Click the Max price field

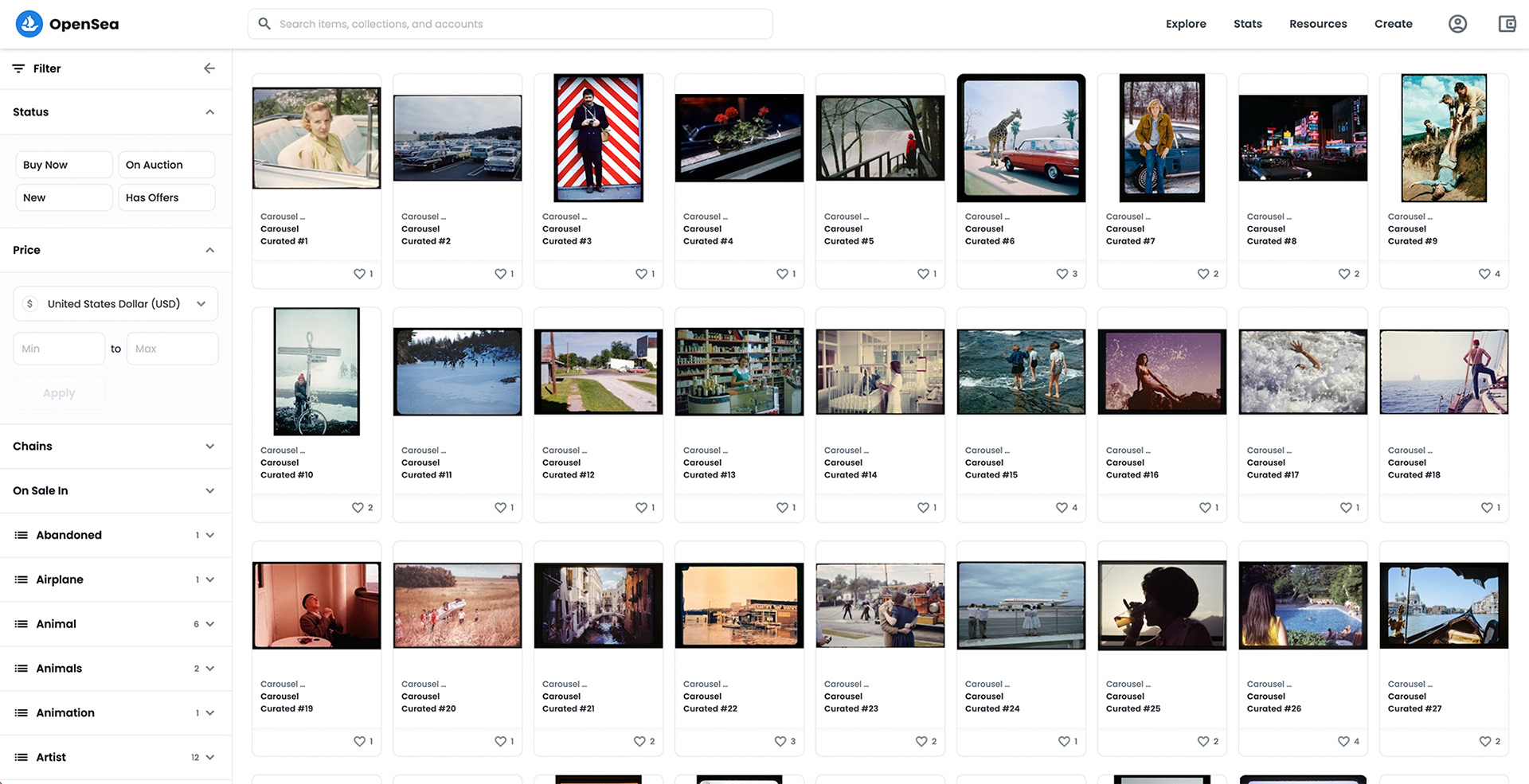[x=172, y=349]
